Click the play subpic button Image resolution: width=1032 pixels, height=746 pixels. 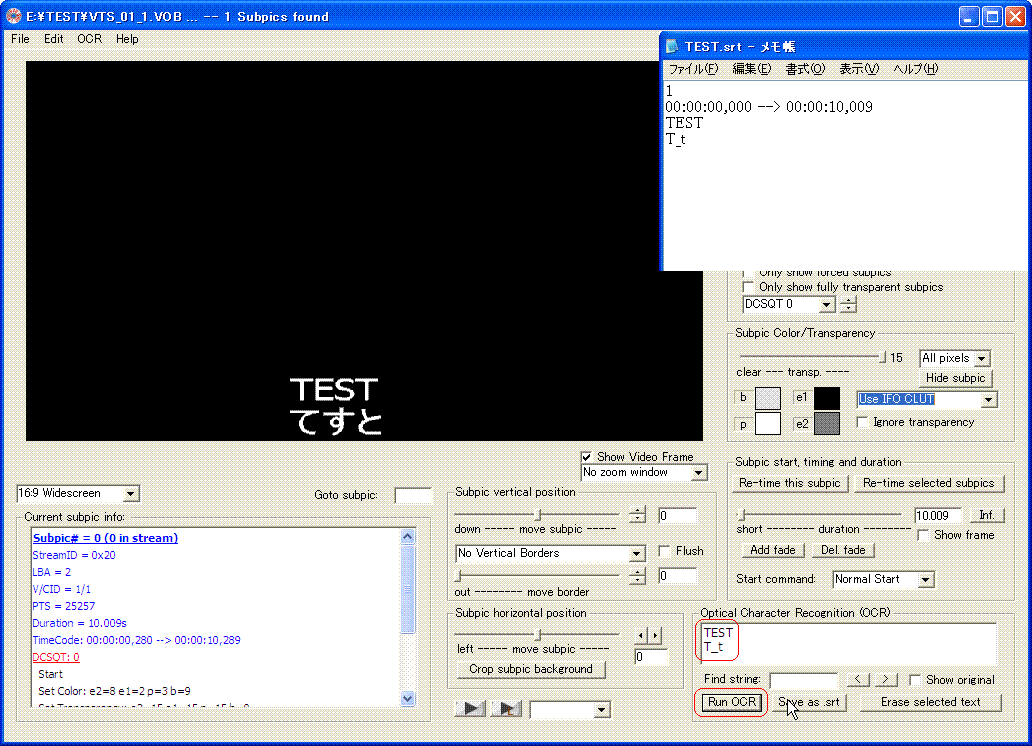[x=471, y=709]
